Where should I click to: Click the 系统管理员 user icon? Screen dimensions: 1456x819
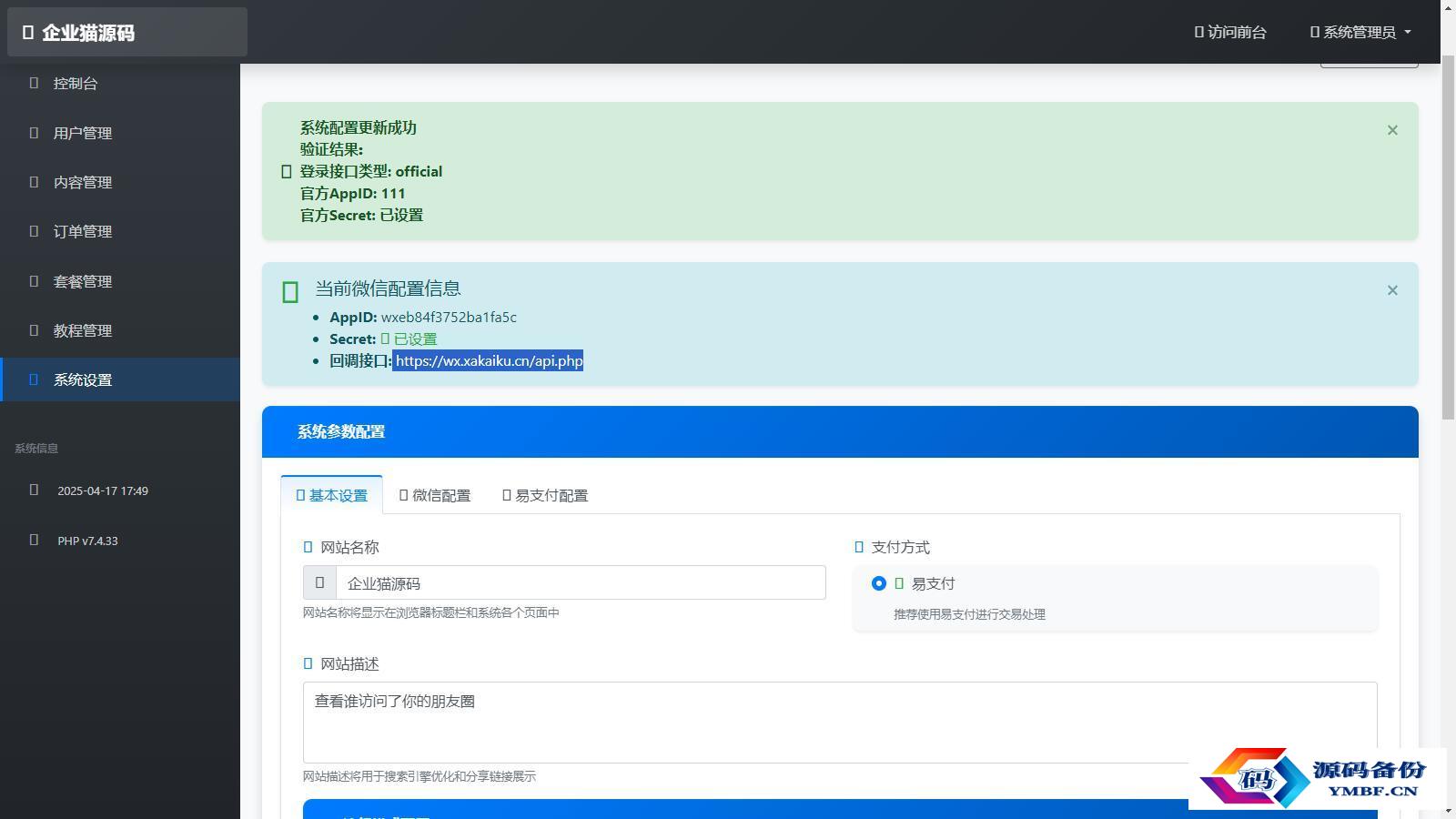(1314, 32)
